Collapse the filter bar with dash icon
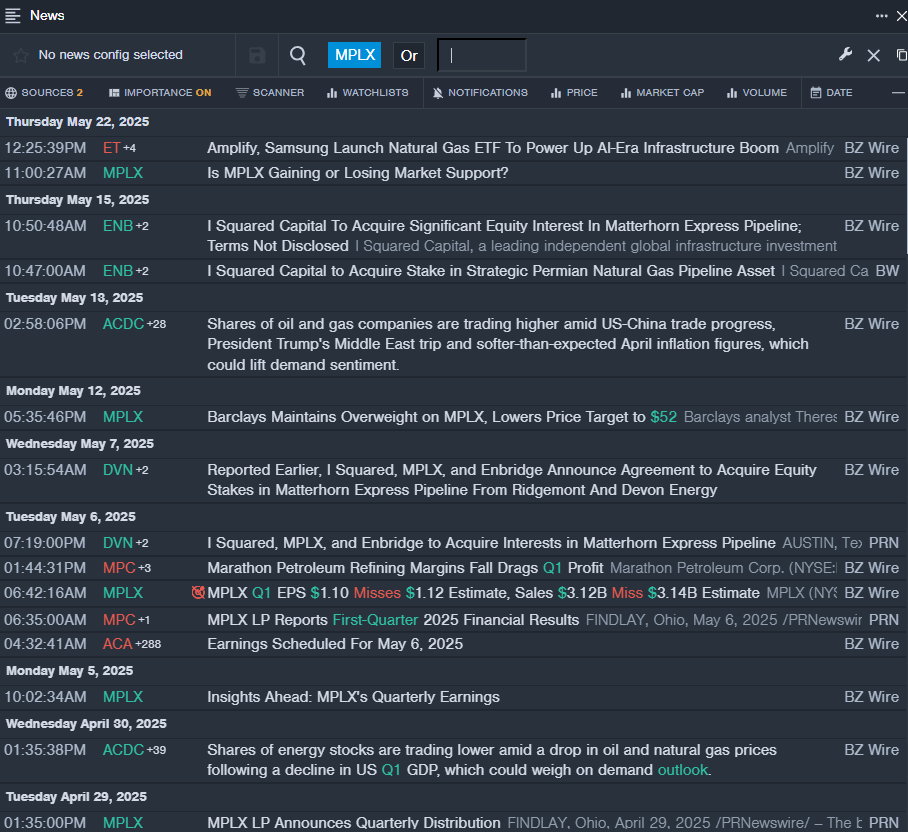908x832 pixels. click(898, 93)
